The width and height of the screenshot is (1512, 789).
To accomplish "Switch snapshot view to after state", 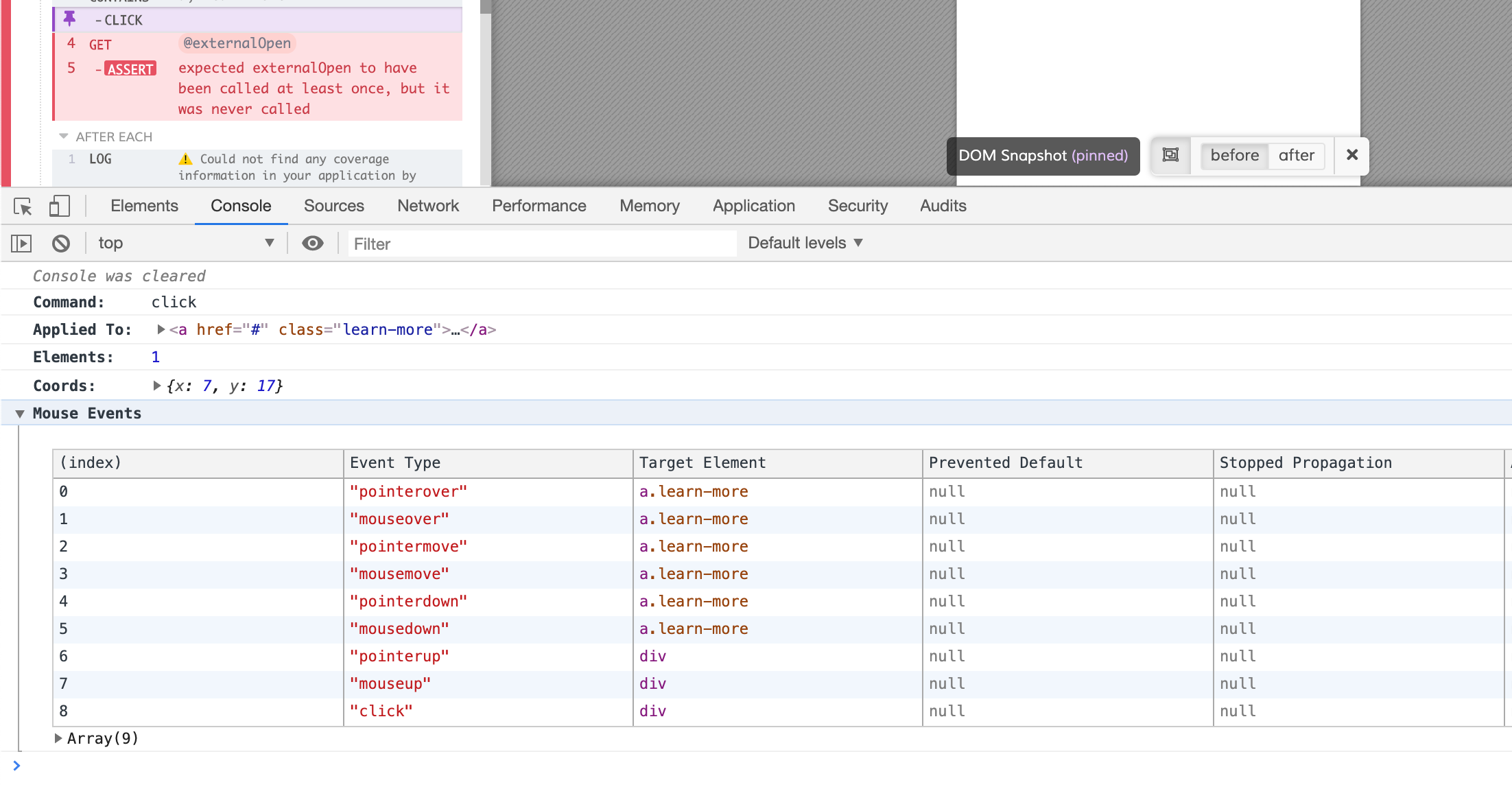I will [x=1296, y=156].
